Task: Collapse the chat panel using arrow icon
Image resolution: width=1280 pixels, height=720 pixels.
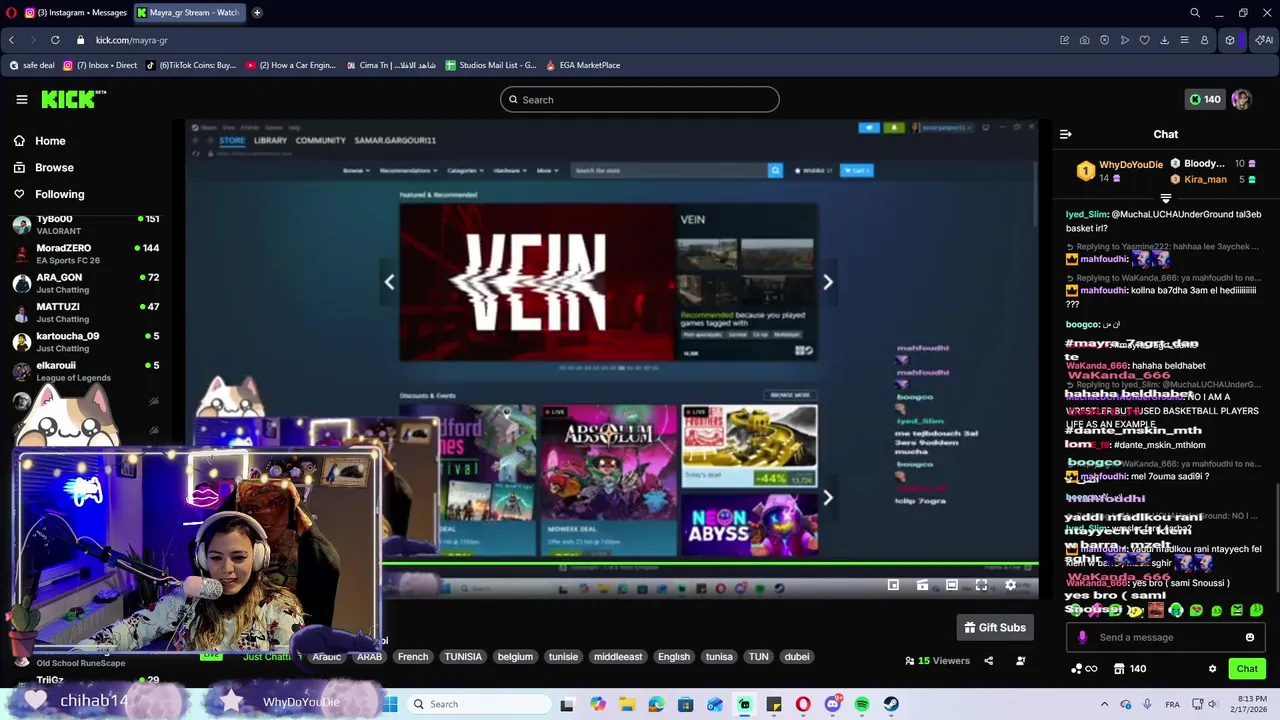Action: click(1066, 134)
